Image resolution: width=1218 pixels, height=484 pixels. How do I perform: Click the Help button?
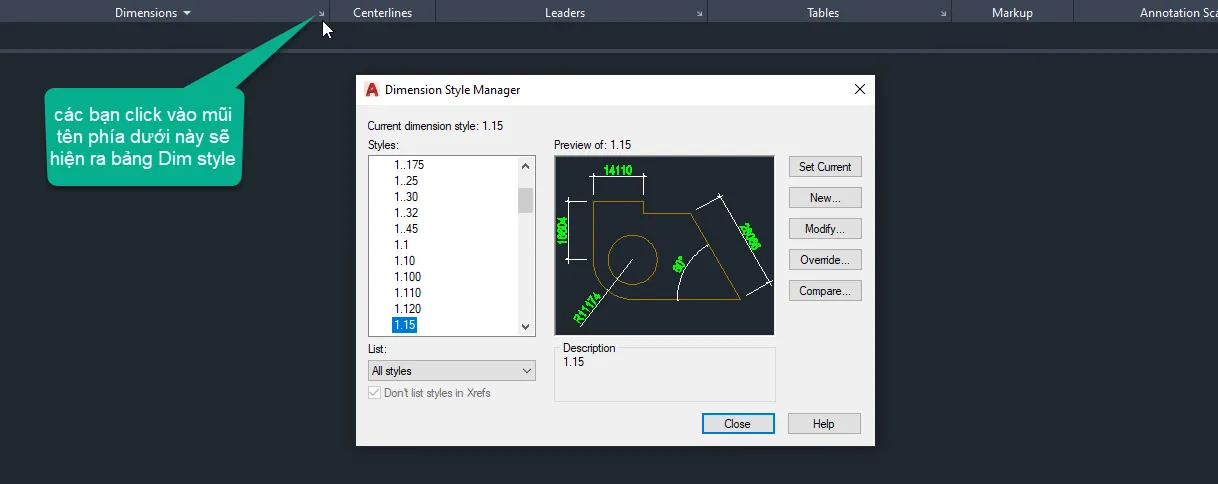(x=824, y=424)
